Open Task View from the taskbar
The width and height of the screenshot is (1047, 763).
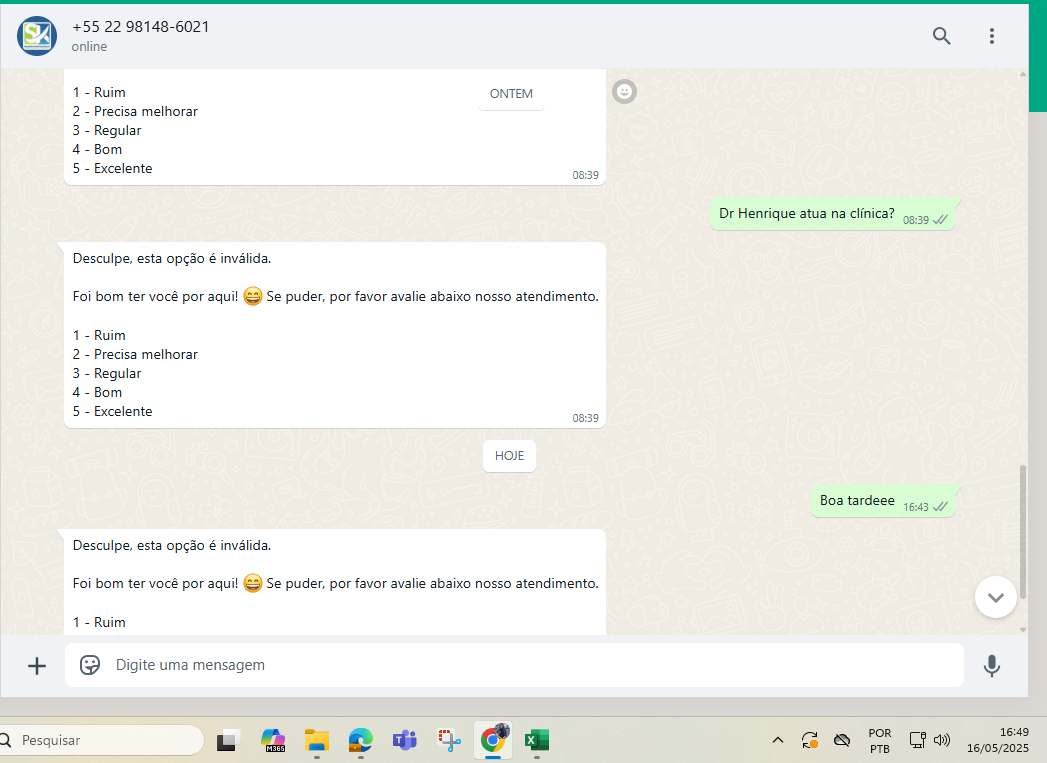[x=228, y=740]
